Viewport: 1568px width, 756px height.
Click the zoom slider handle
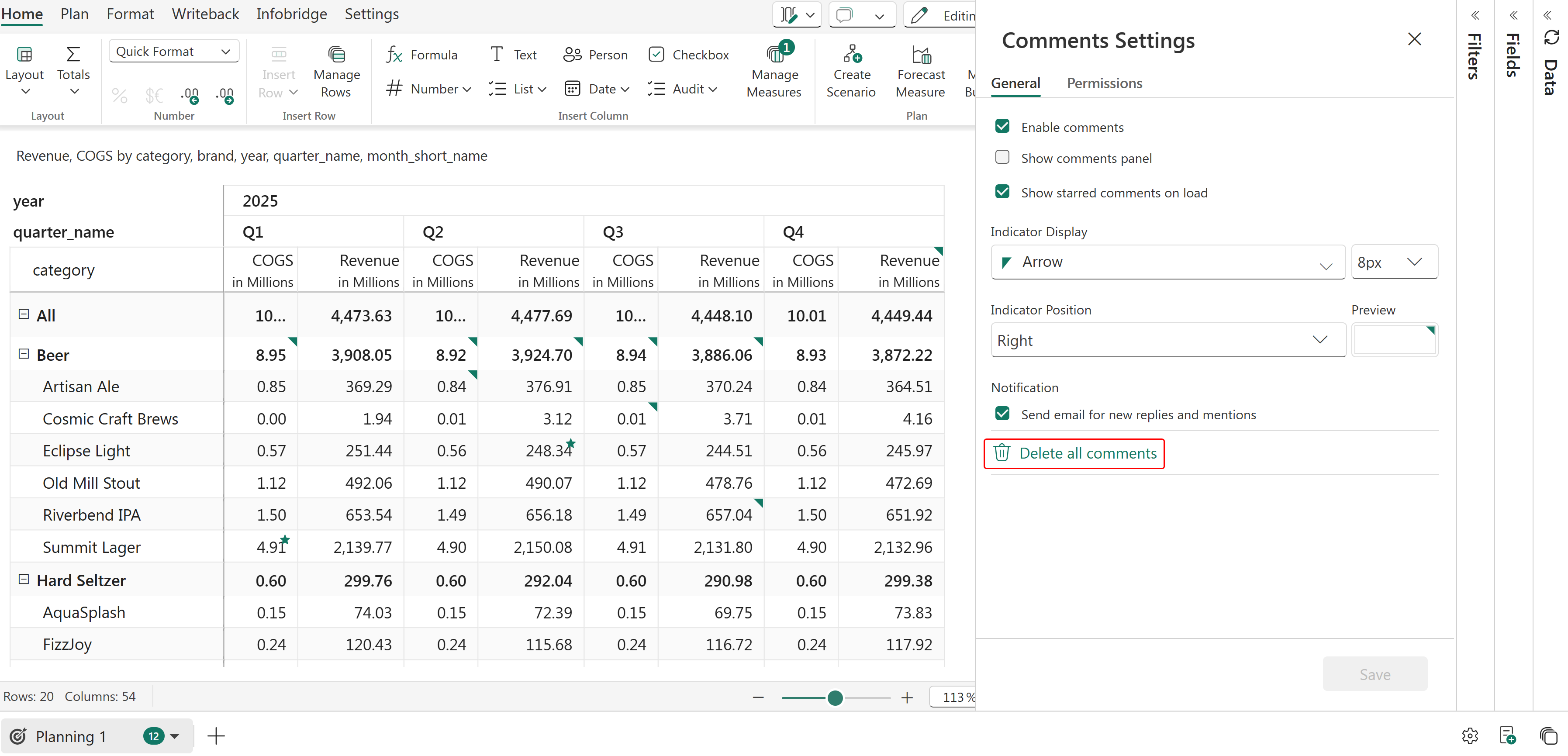[835, 697]
